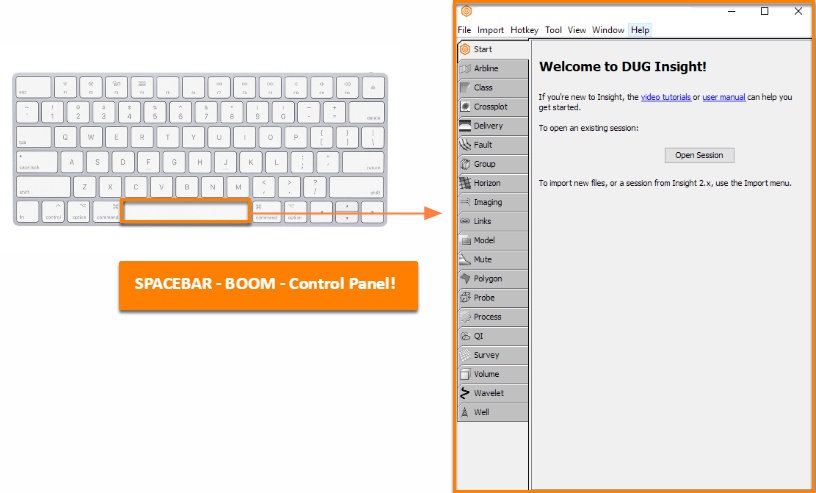Minimize the DUG Insight window

pyautogui.click(x=732, y=11)
